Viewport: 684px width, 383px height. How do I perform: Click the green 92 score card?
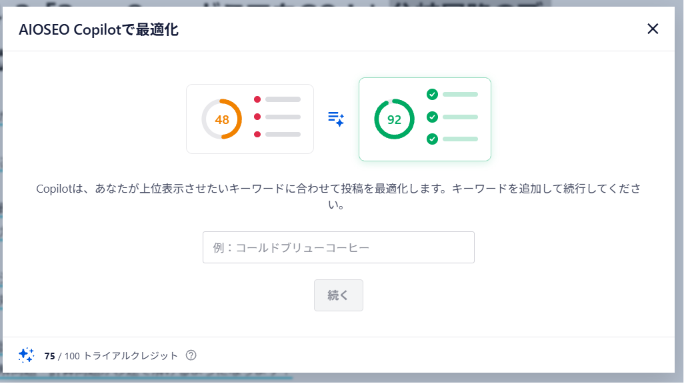click(425, 119)
